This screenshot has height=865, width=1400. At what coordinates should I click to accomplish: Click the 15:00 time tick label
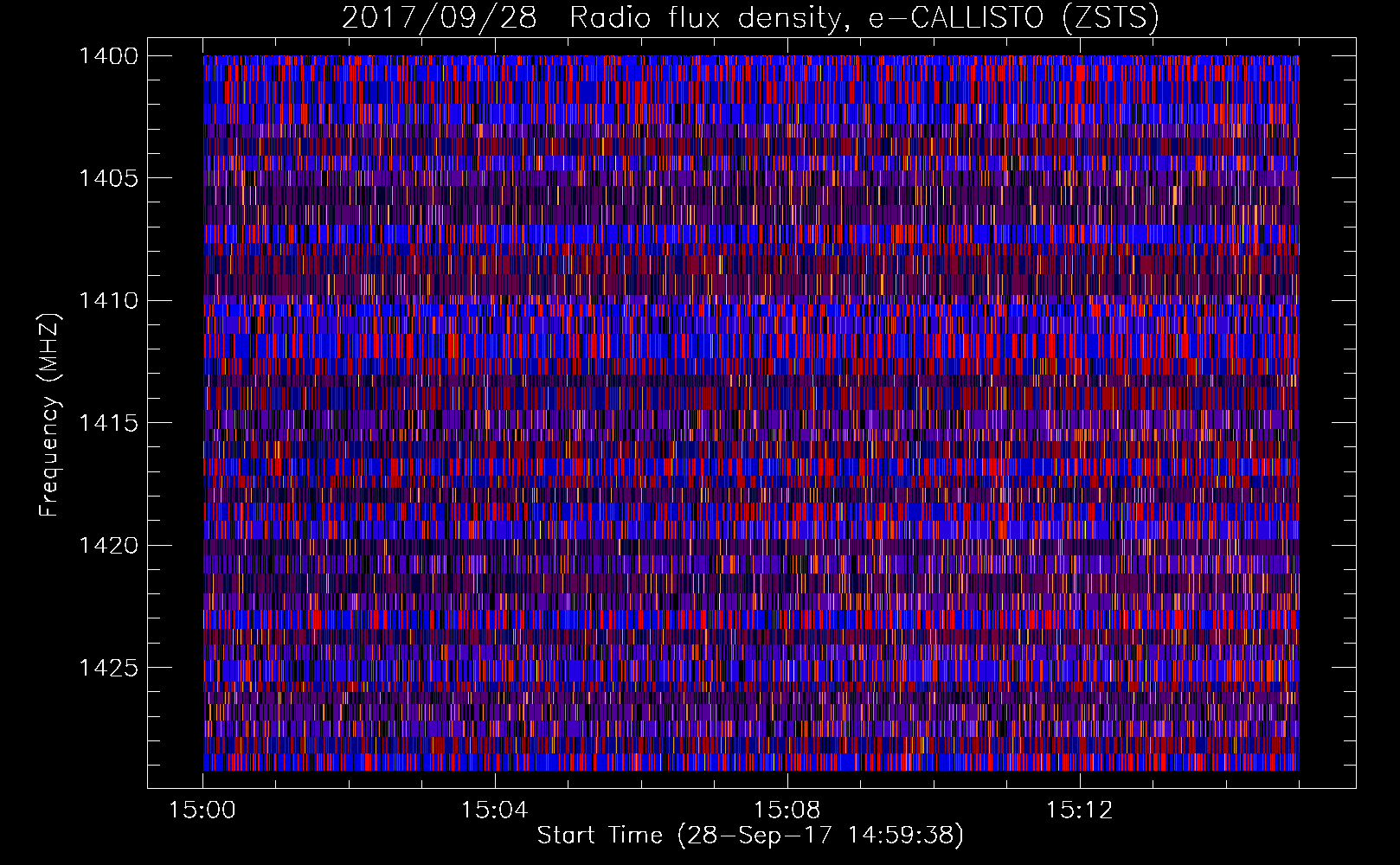[x=202, y=811]
